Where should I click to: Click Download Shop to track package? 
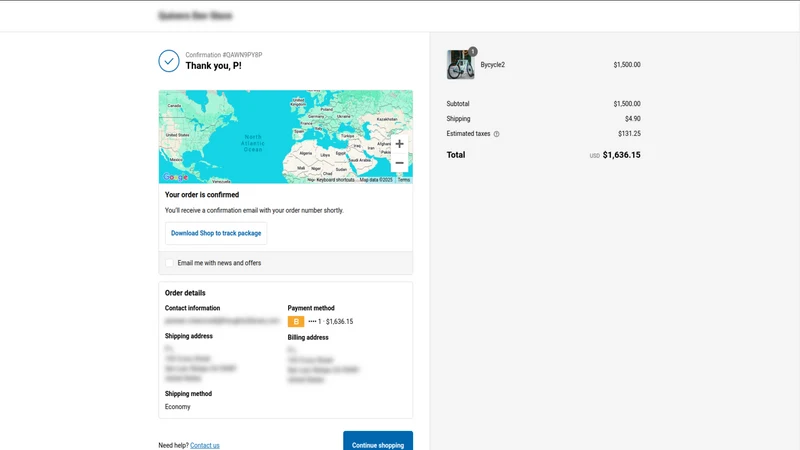(216, 233)
